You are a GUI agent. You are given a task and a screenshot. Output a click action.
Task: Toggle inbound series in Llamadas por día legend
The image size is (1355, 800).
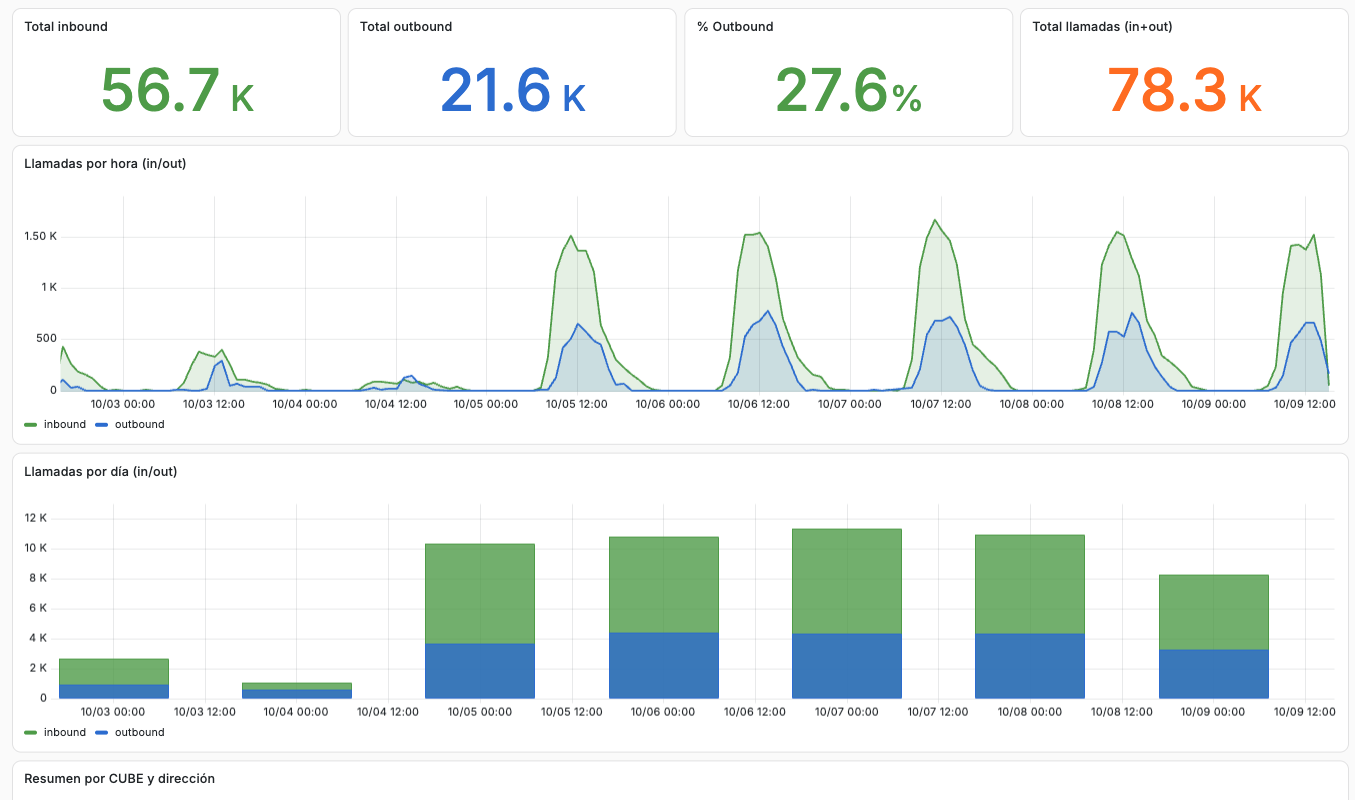65,732
